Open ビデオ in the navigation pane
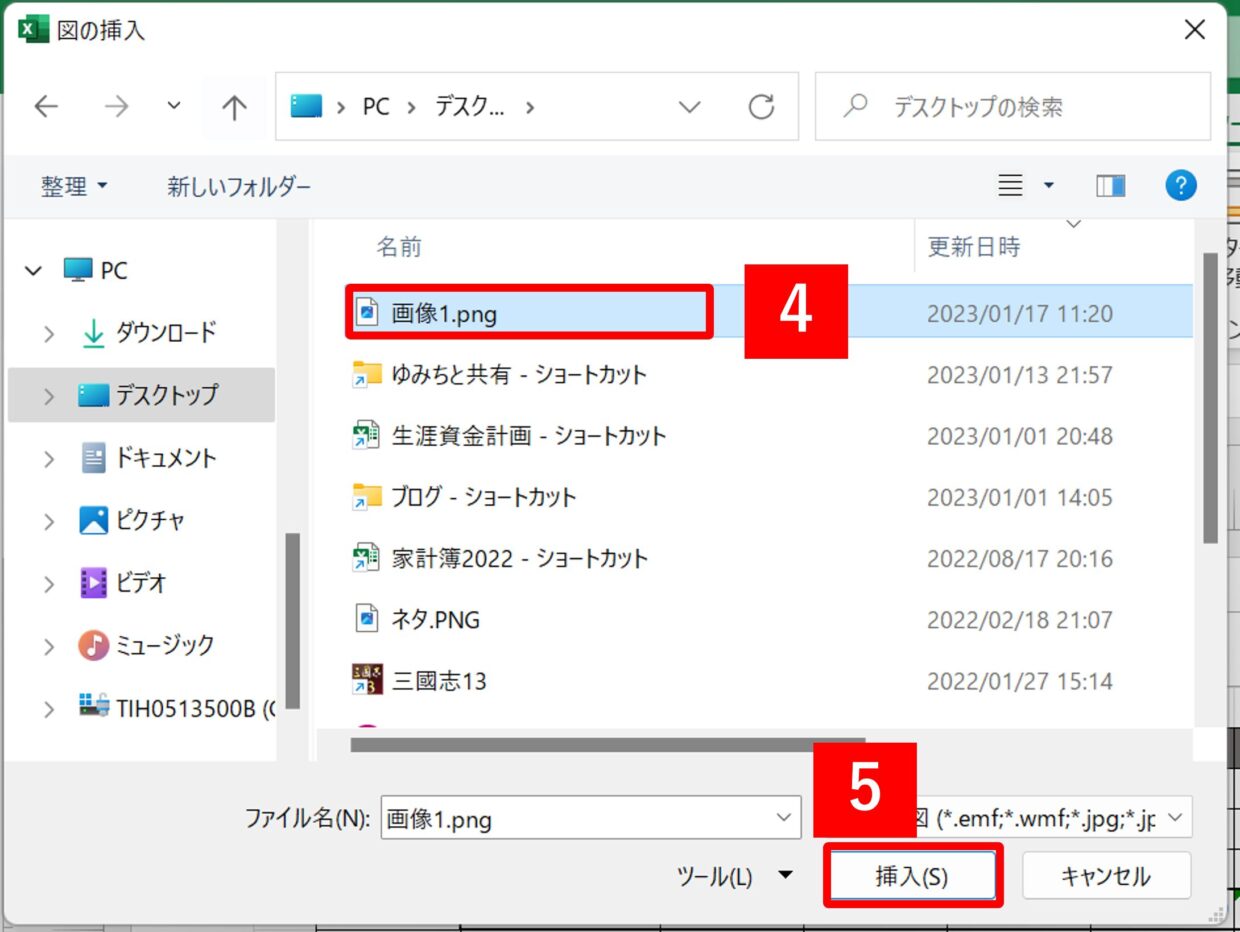 (x=123, y=582)
